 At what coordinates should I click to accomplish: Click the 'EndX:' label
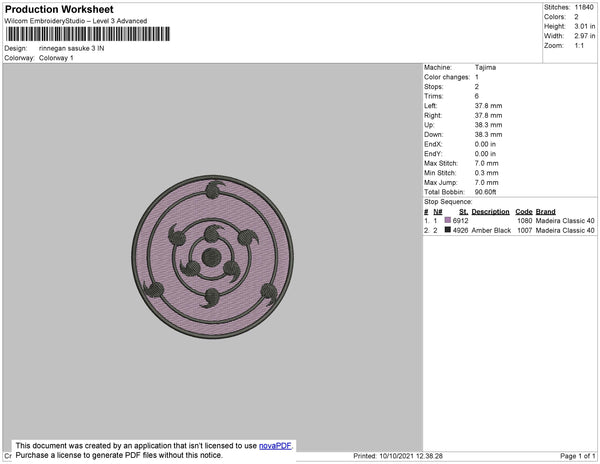click(x=433, y=144)
